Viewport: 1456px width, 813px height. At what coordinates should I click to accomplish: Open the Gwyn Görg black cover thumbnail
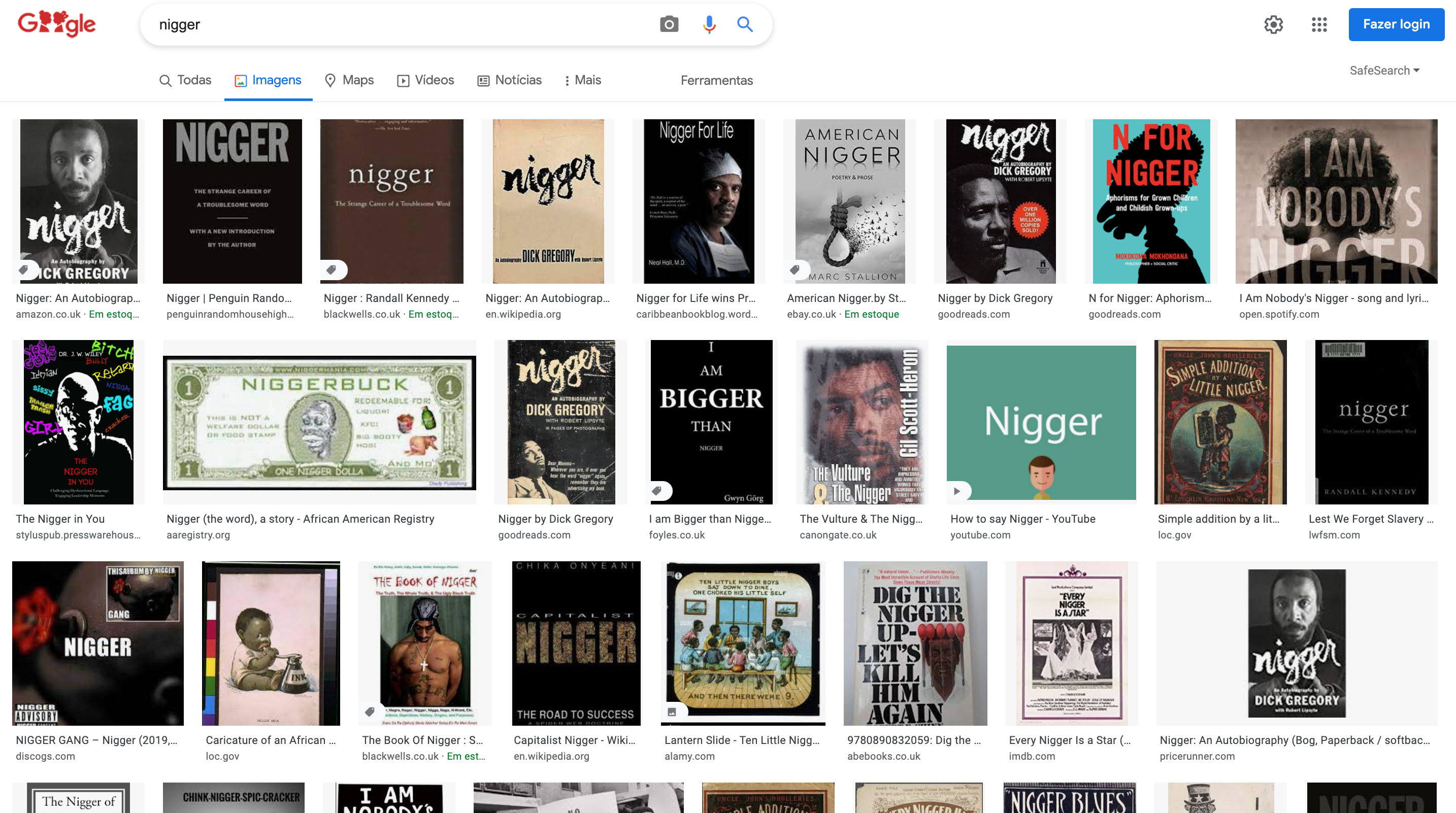pos(712,422)
